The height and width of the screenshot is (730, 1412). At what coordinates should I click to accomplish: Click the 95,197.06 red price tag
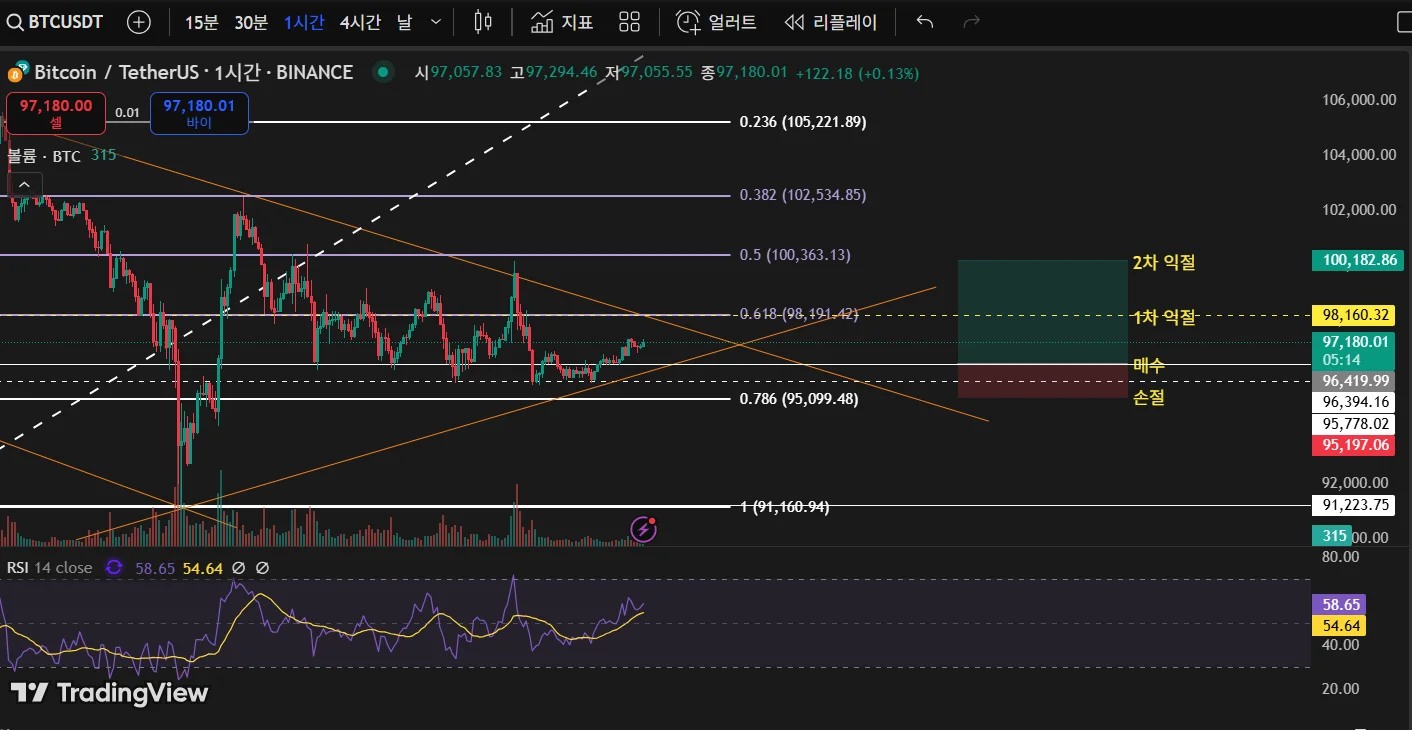(x=1353, y=445)
